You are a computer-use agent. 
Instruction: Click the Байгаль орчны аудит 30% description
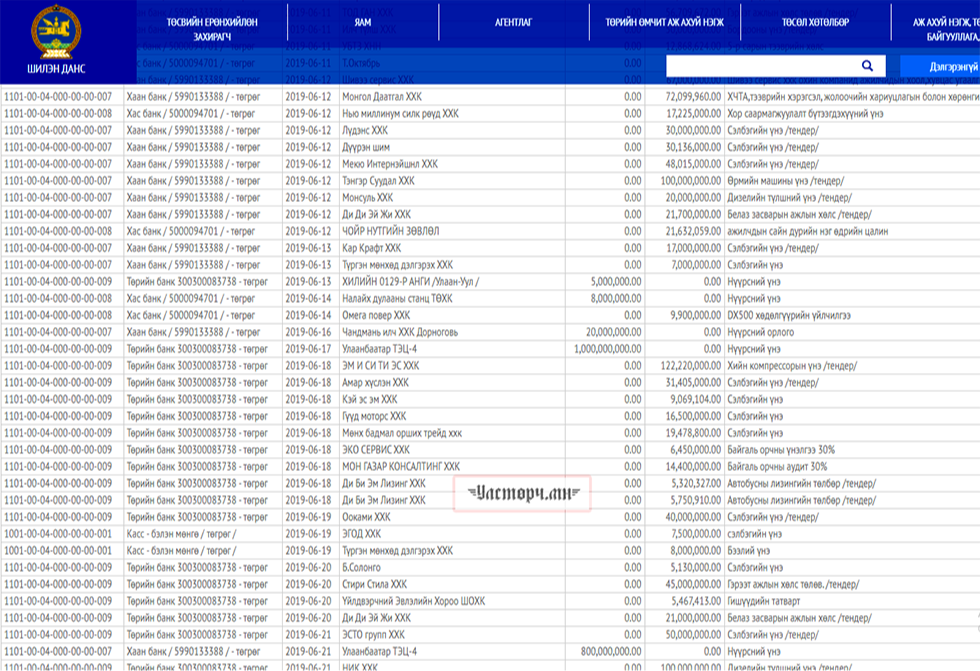(x=777, y=467)
